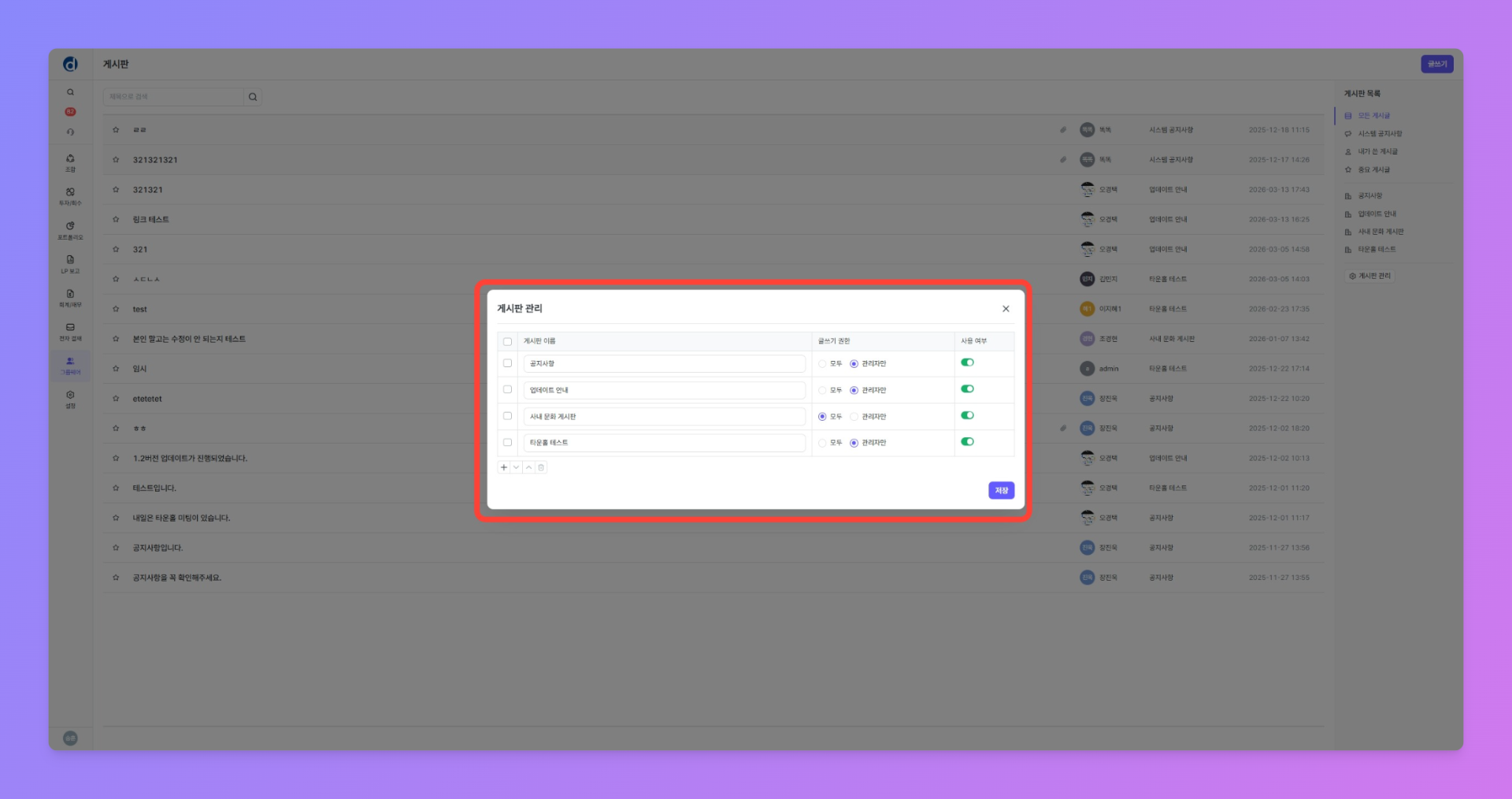Star the test post

[x=116, y=309]
